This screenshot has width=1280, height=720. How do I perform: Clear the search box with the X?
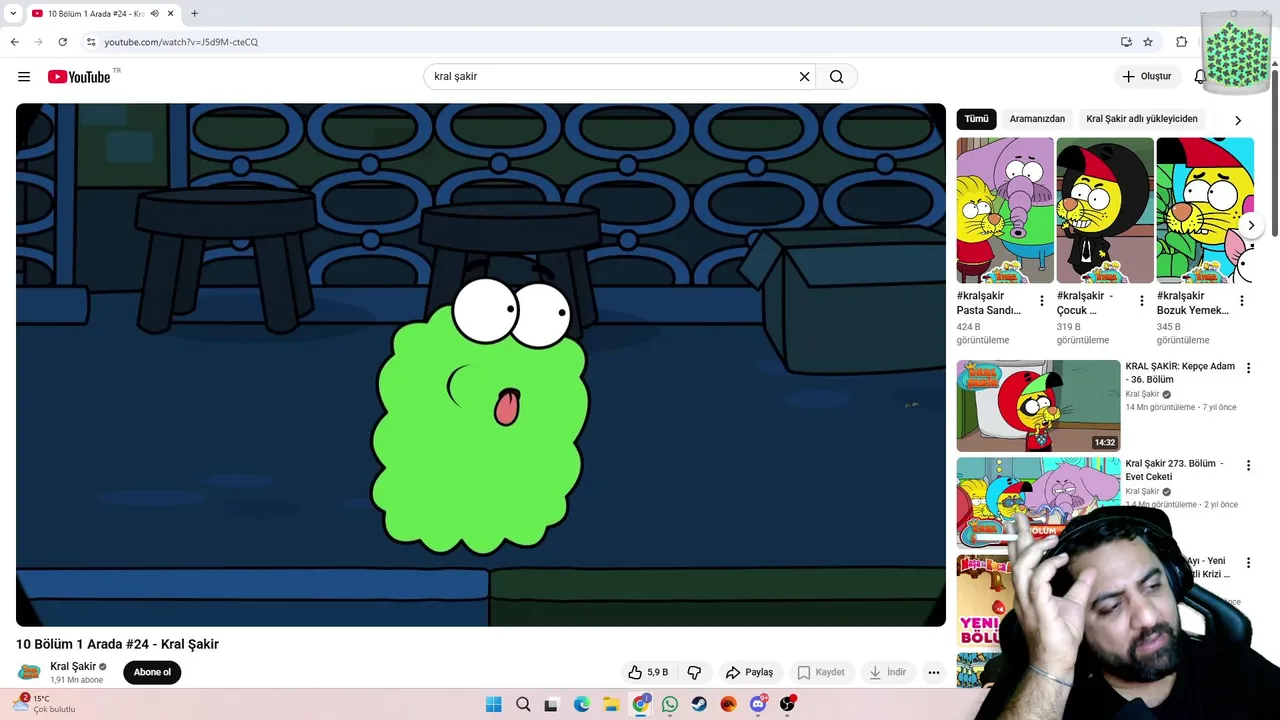(x=804, y=77)
